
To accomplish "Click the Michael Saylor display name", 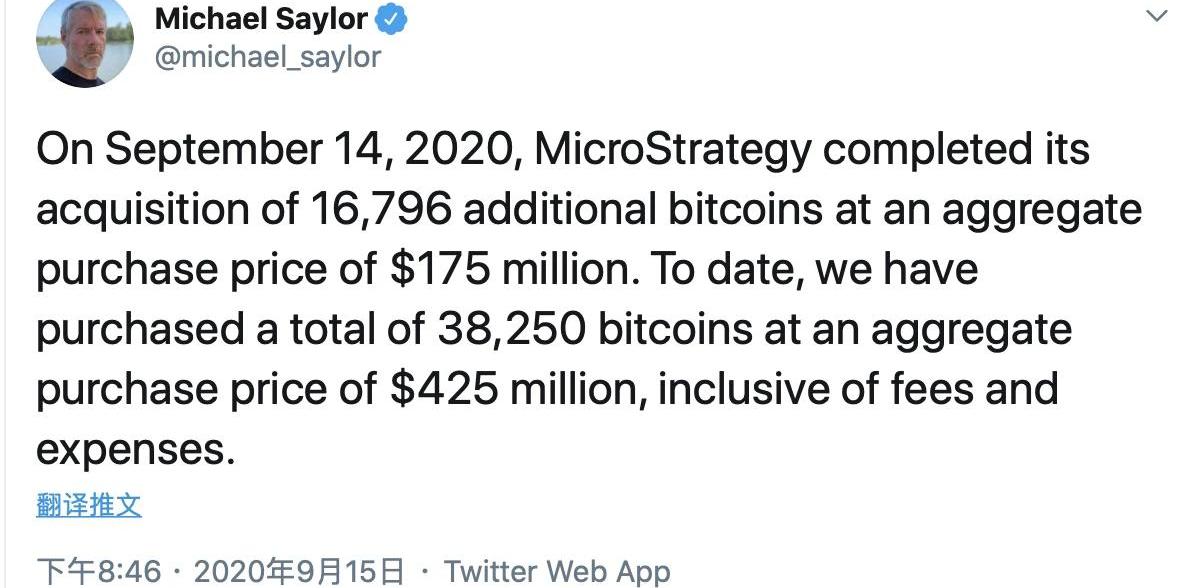I will point(261,20).
